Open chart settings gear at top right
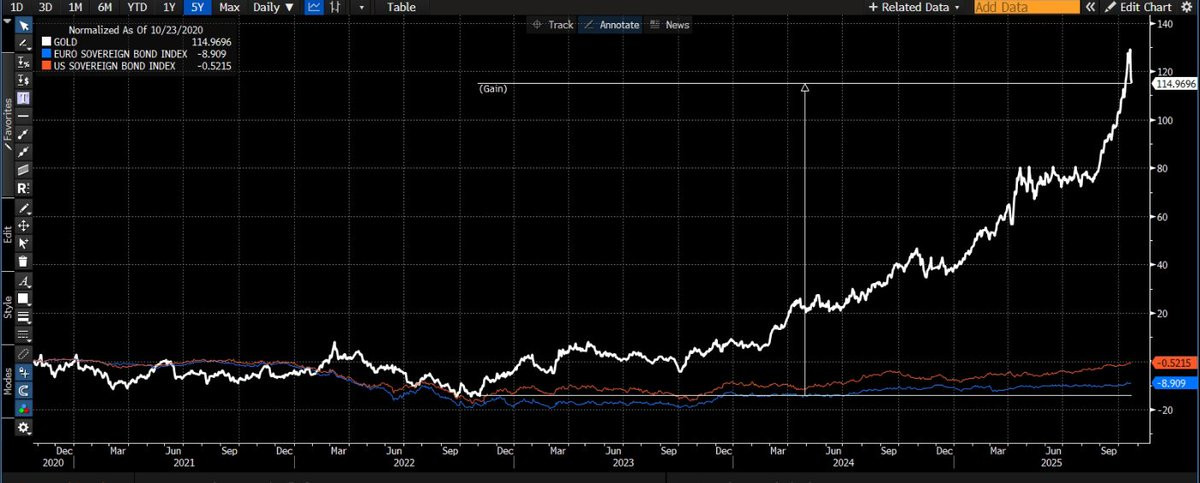Viewport: 1200px width, 483px height. (x=1188, y=7)
